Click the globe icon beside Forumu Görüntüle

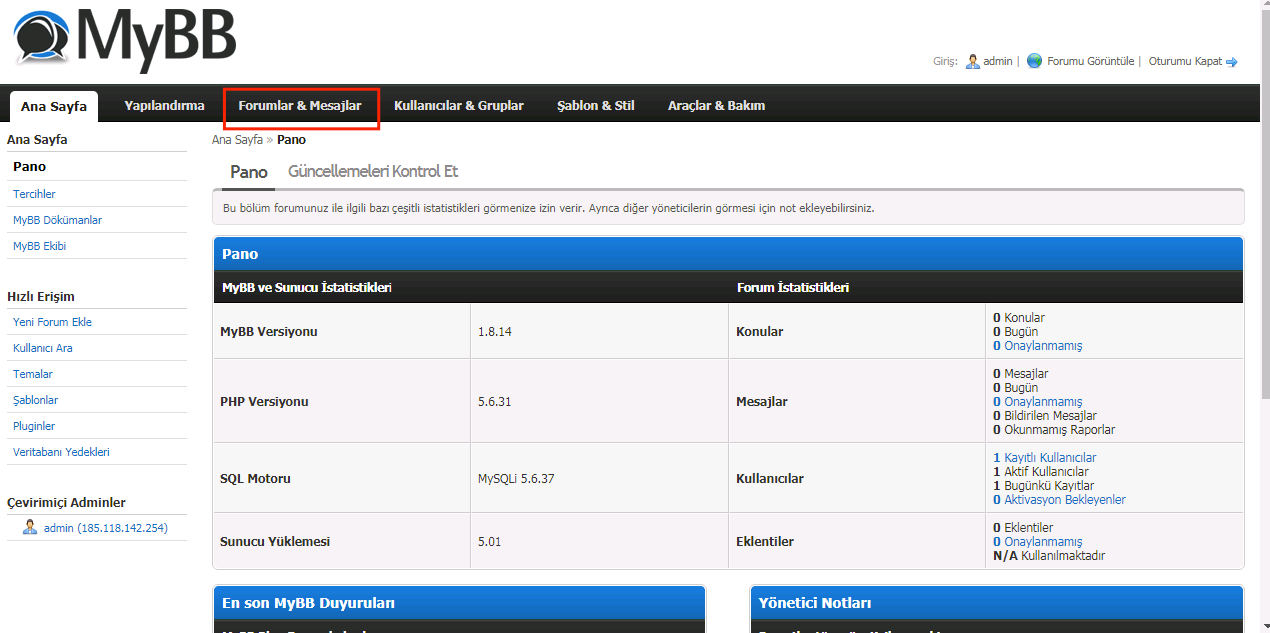1034,61
